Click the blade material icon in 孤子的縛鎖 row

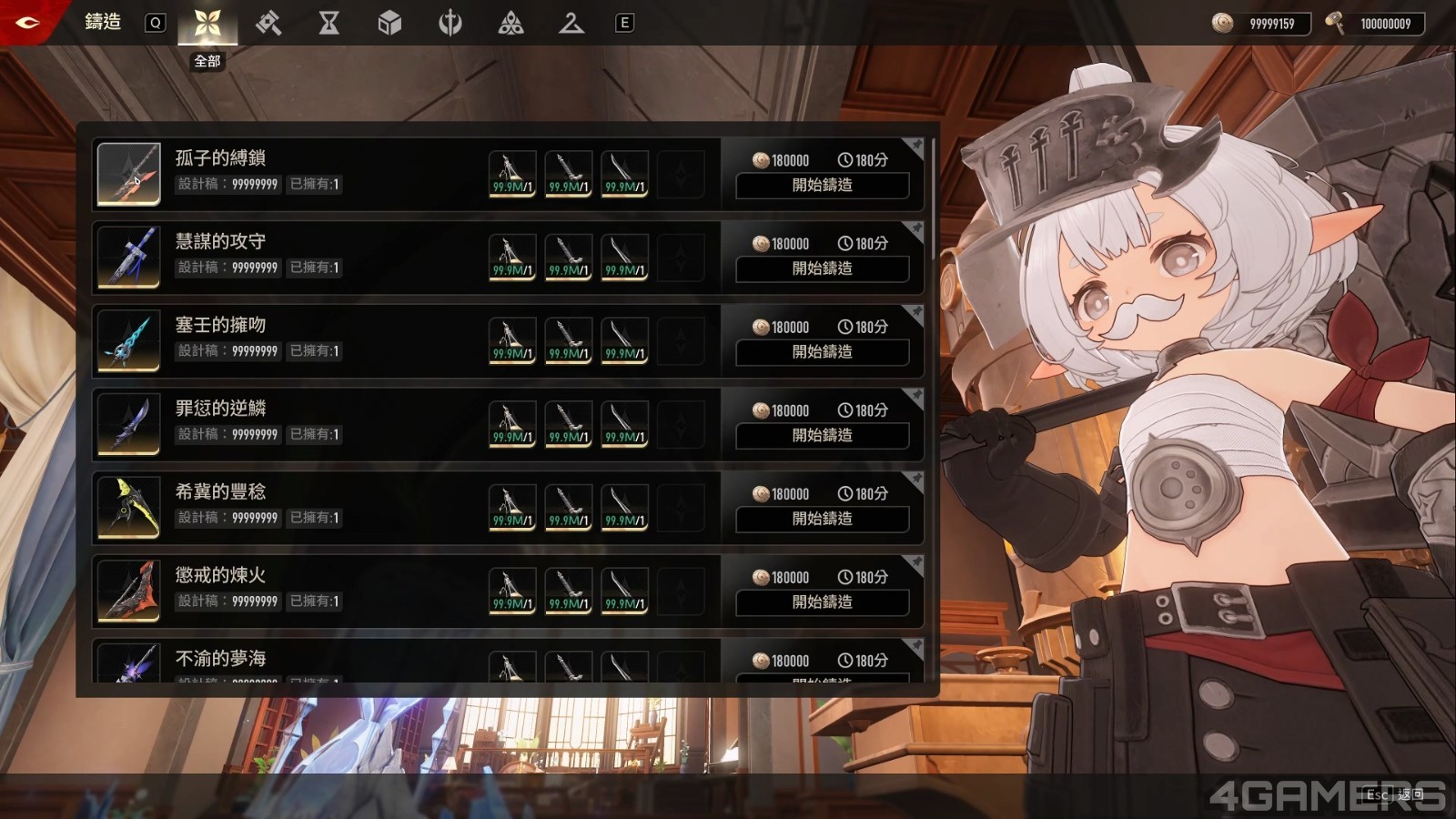click(624, 174)
